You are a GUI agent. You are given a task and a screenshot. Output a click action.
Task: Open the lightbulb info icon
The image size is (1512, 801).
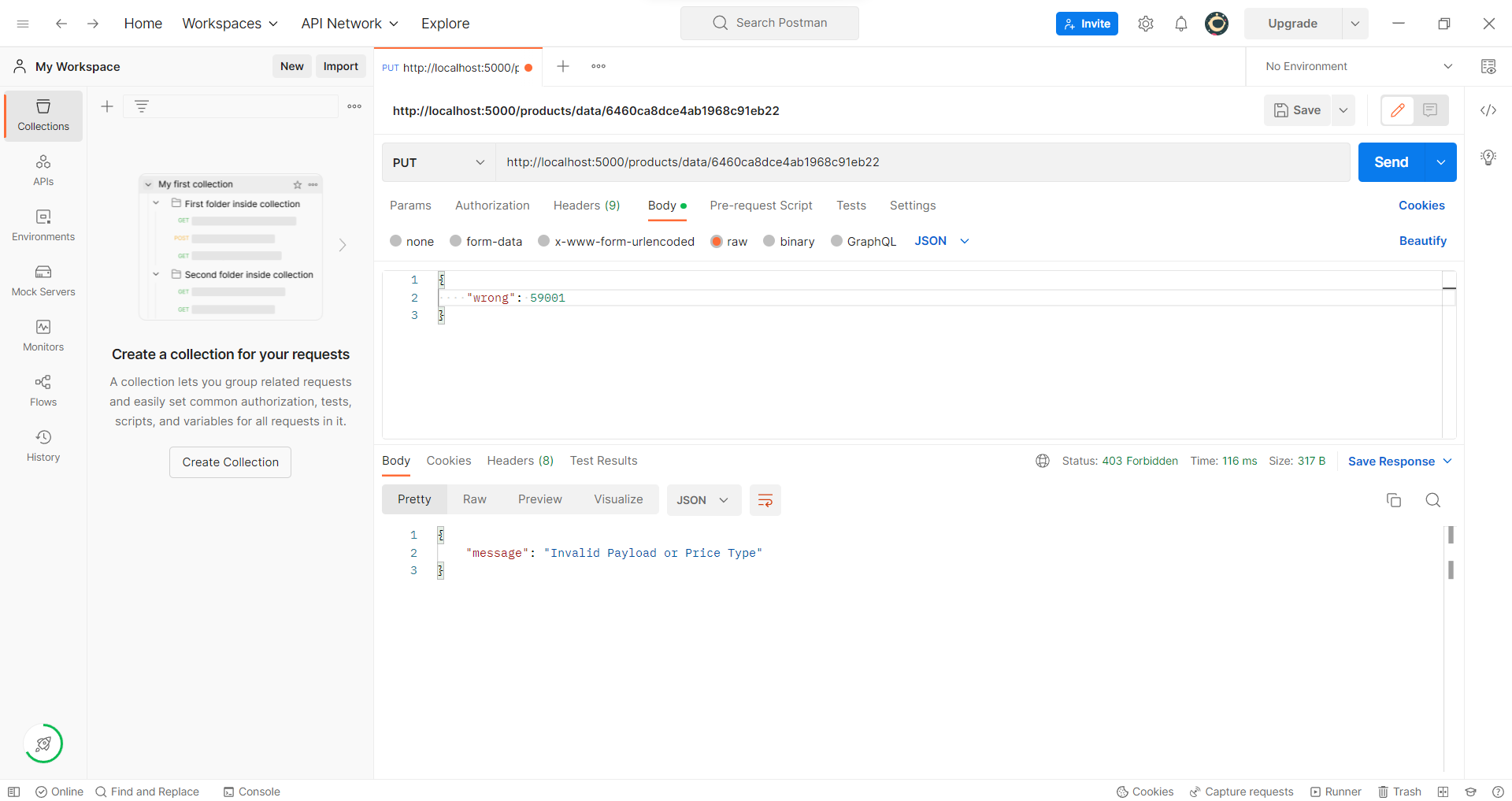1488,158
